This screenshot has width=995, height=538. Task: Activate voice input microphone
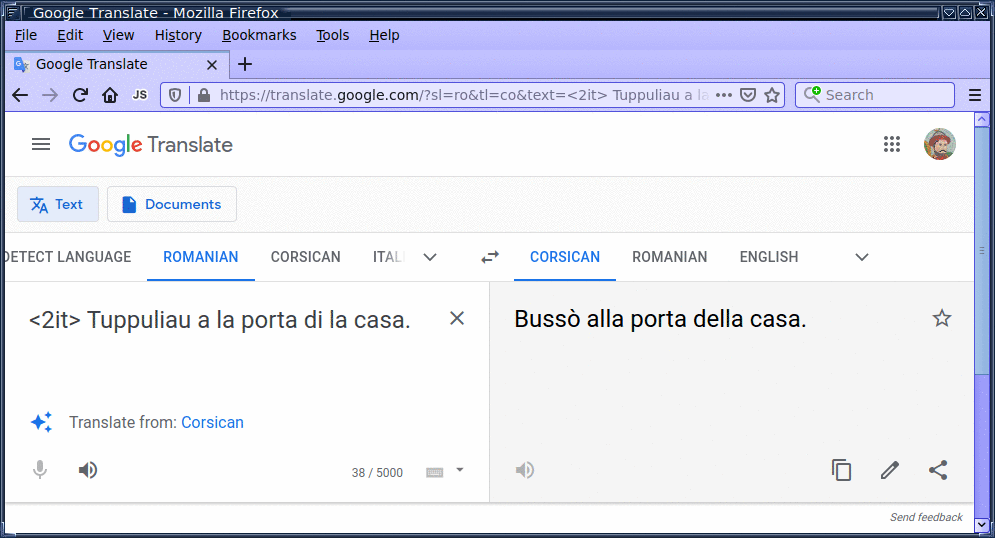click(40, 470)
